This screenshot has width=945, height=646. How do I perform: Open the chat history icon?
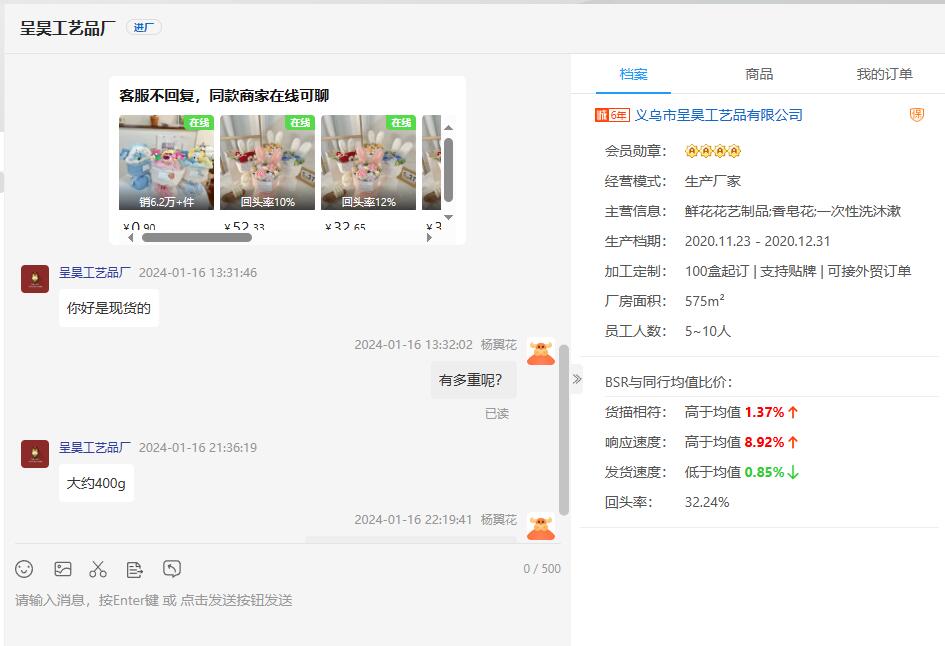172,569
